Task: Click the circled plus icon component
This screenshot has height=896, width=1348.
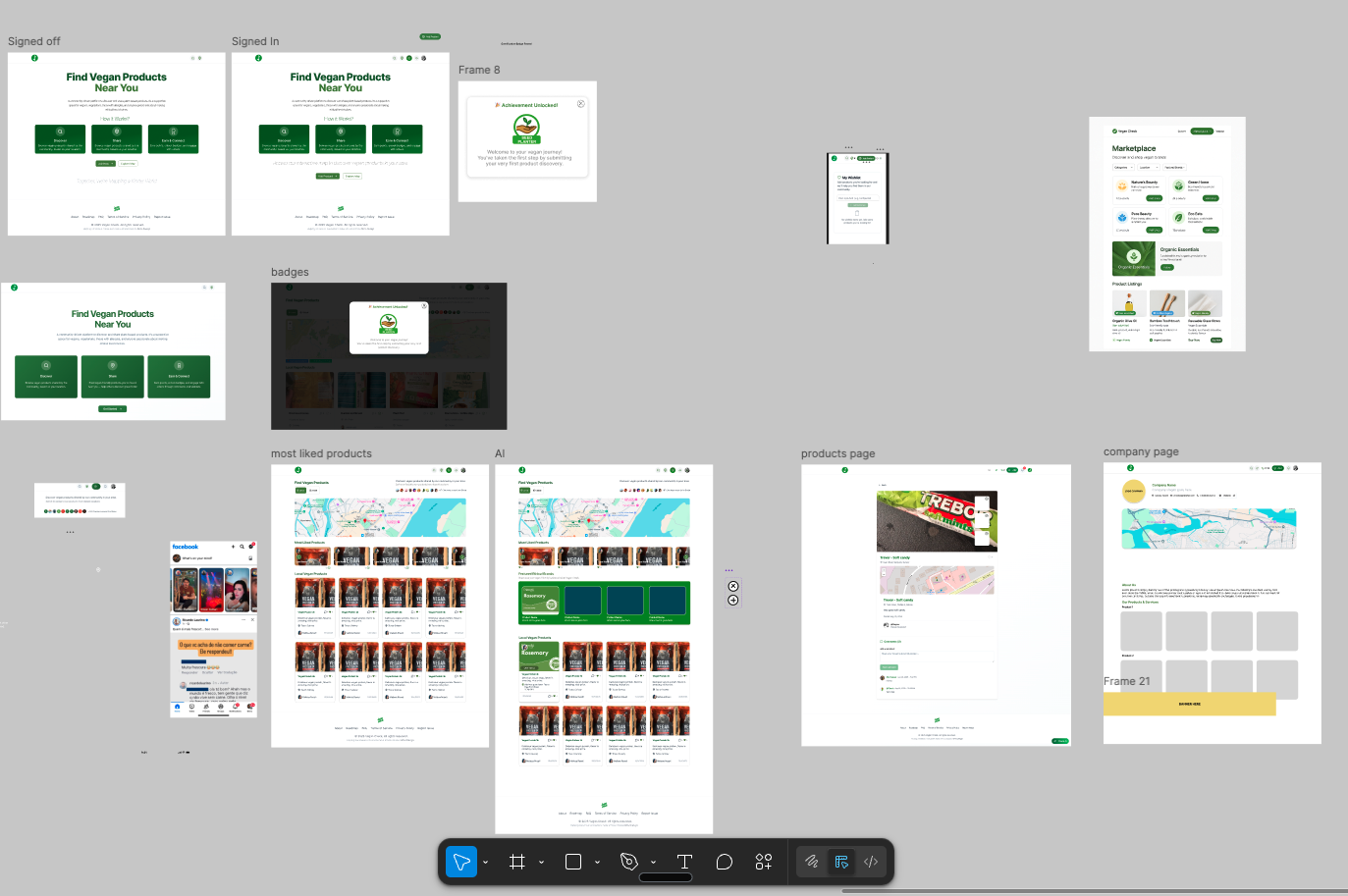Action: [x=733, y=601]
